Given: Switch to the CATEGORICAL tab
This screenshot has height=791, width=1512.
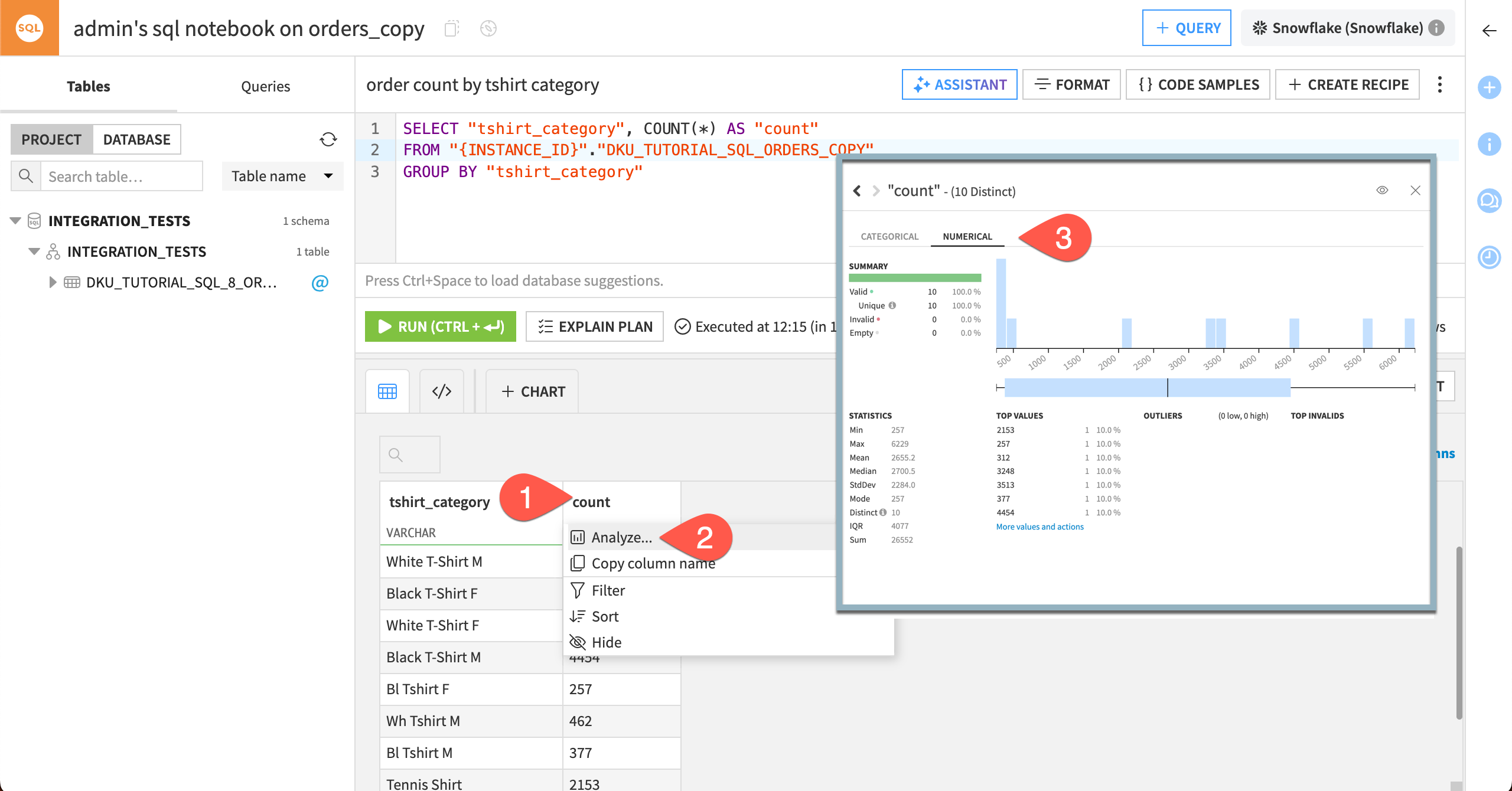Looking at the screenshot, I should 889,236.
